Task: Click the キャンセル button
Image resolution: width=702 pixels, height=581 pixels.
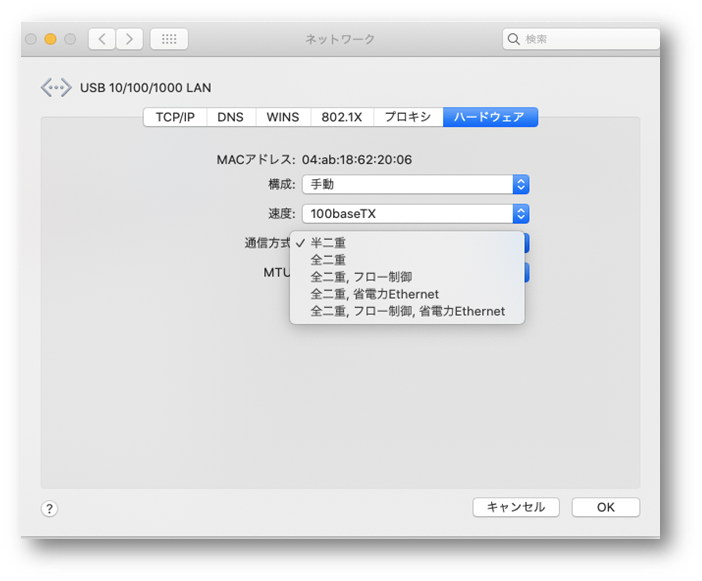Action: [x=516, y=507]
